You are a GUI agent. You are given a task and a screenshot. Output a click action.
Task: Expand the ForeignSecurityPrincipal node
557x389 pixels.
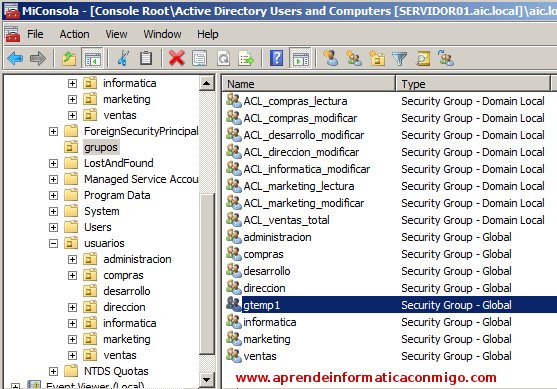(x=53, y=131)
